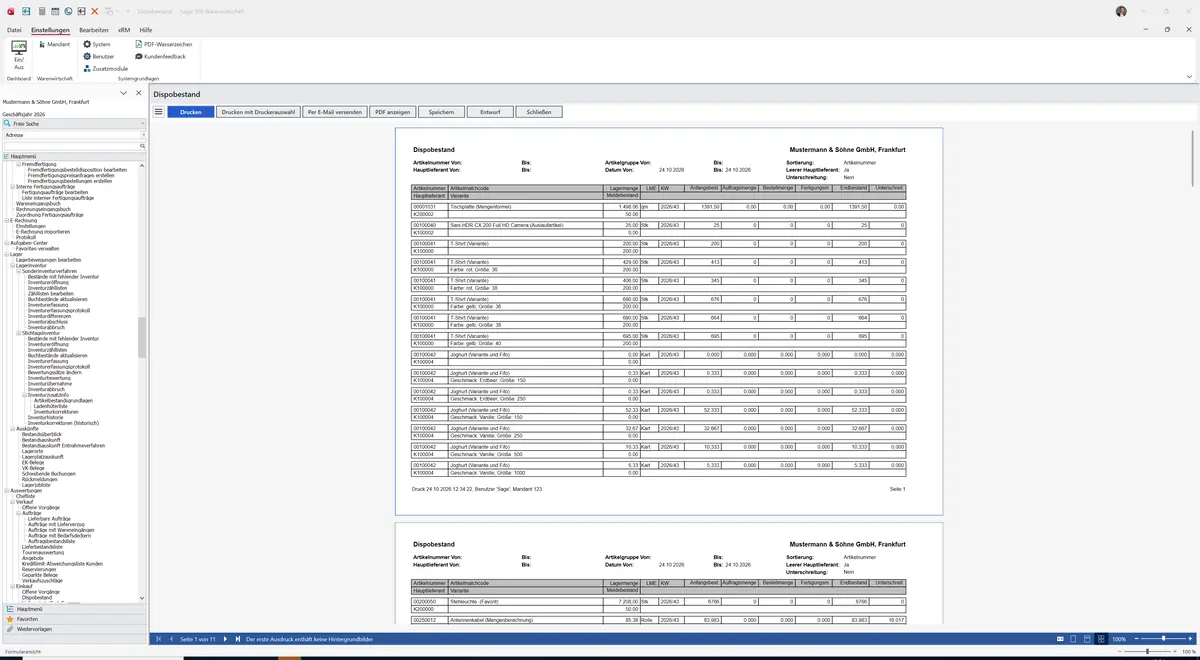Screen dimensions: 1200x660
Task: Open Bestandsüberblick in the tree
Action: click(41, 434)
